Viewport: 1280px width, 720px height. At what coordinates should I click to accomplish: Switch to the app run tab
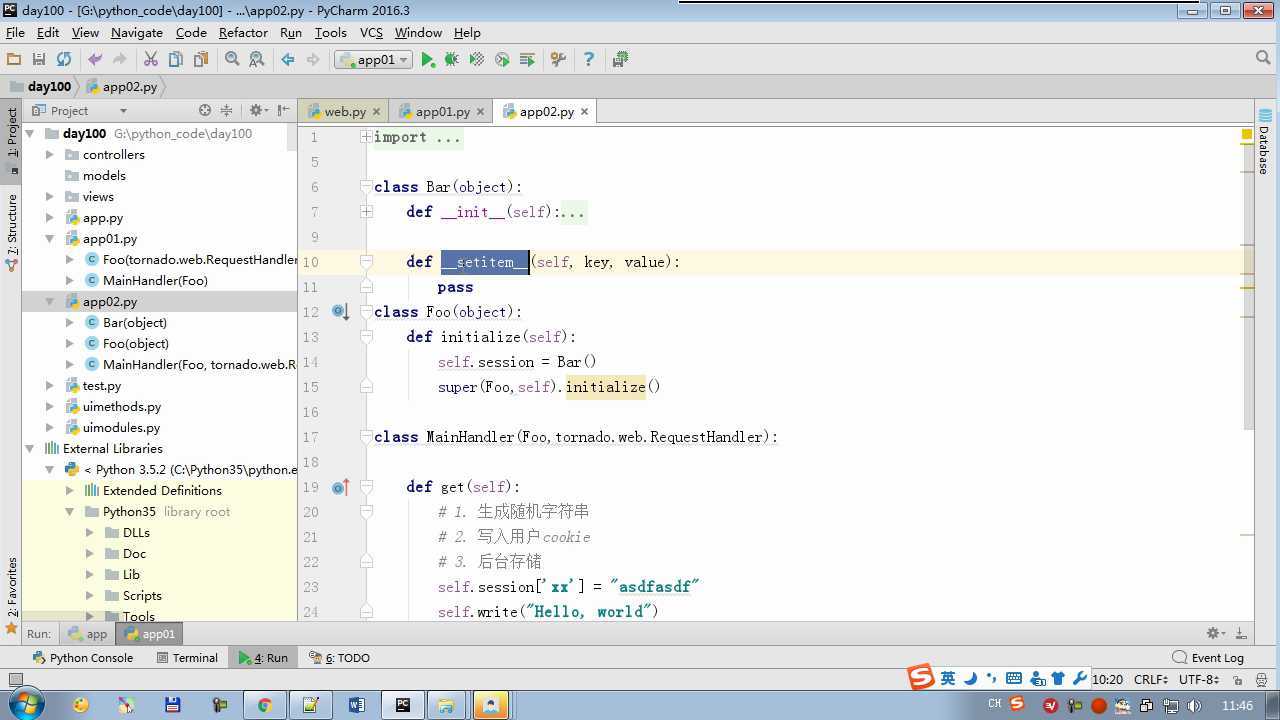tap(88, 634)
